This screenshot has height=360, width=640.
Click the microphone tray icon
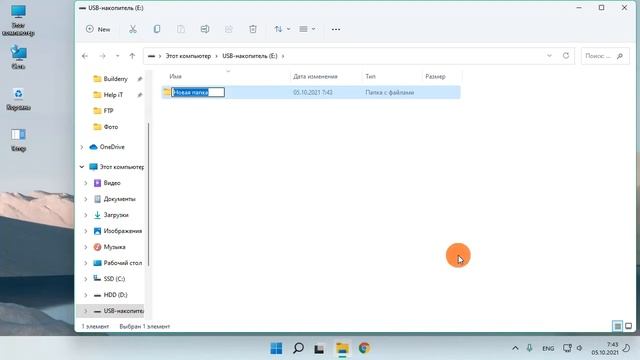pos(529,348)
